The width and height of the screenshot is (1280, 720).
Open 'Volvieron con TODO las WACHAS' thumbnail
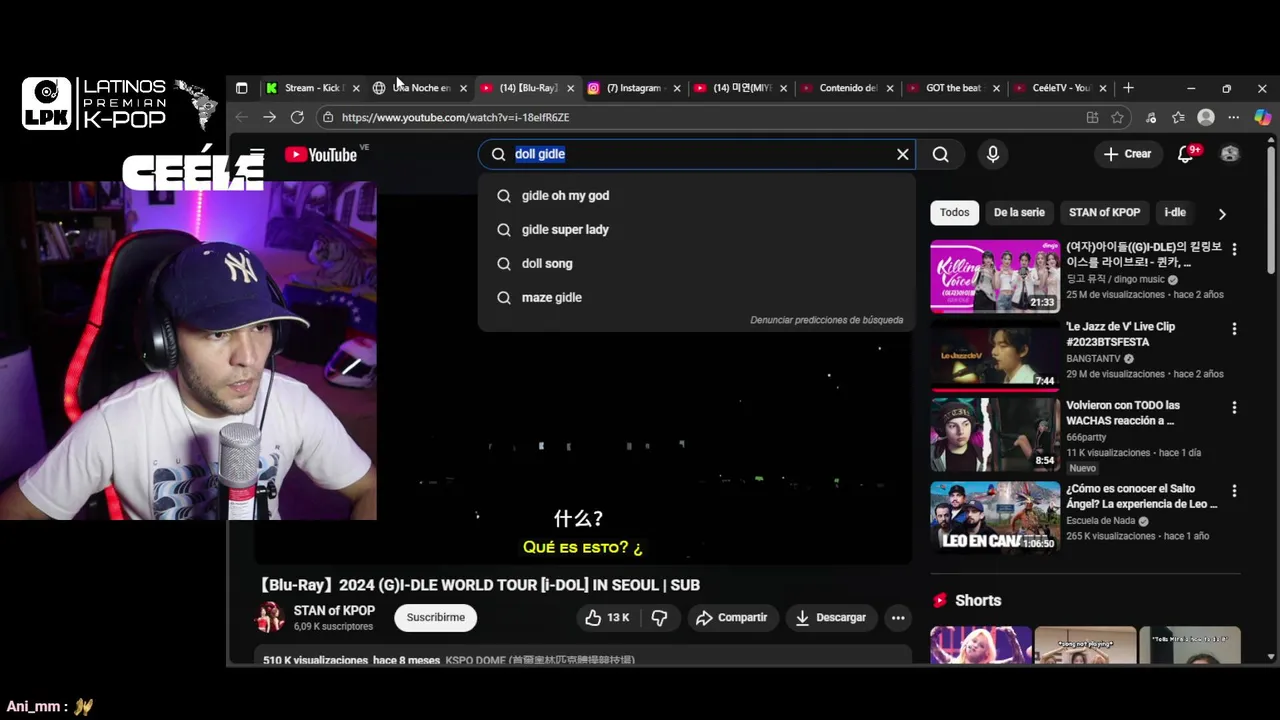pyautogui.click(x=995, y=435)
